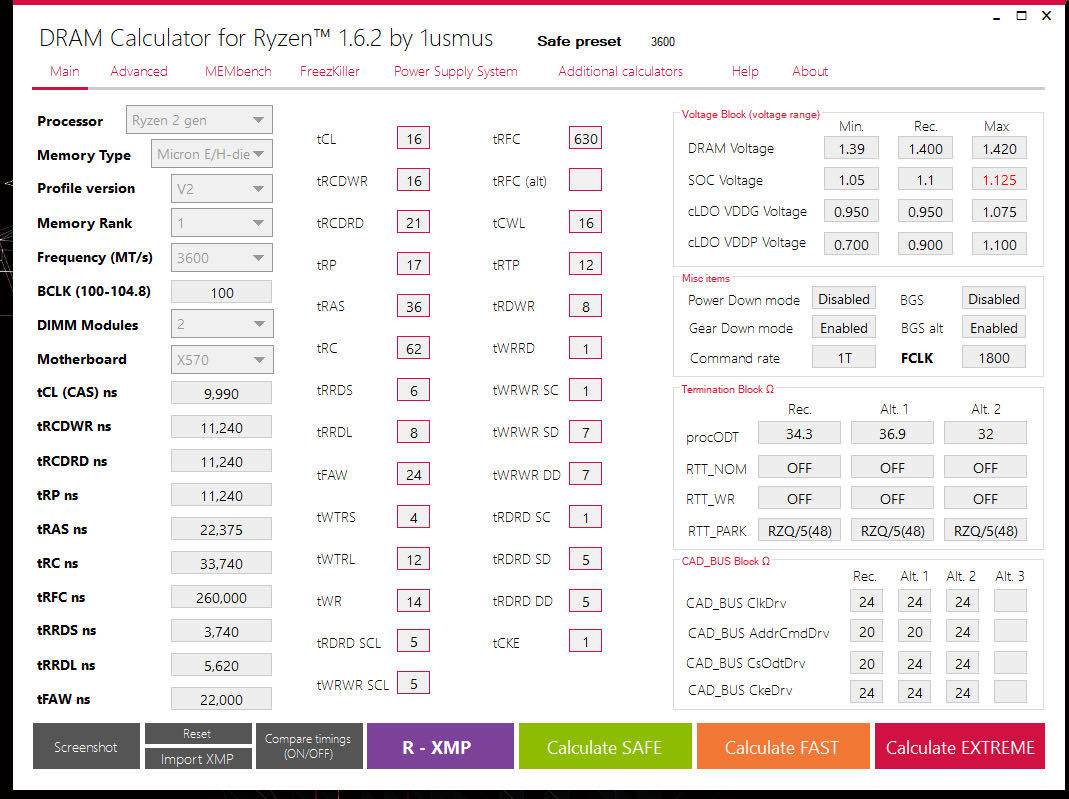Click the DRAM Voltage Rec. value
Screen dimensions: 1069x799
(925, 149)
